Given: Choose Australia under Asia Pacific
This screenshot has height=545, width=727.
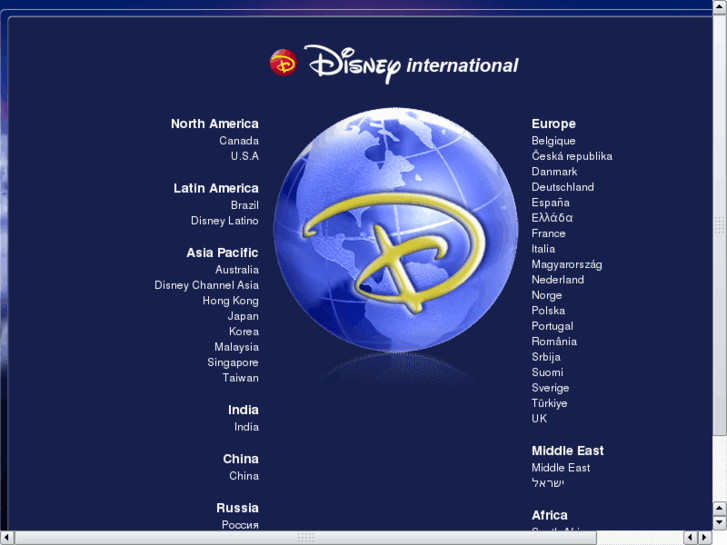Looking at the screenshot, I should tap(237, 269).
